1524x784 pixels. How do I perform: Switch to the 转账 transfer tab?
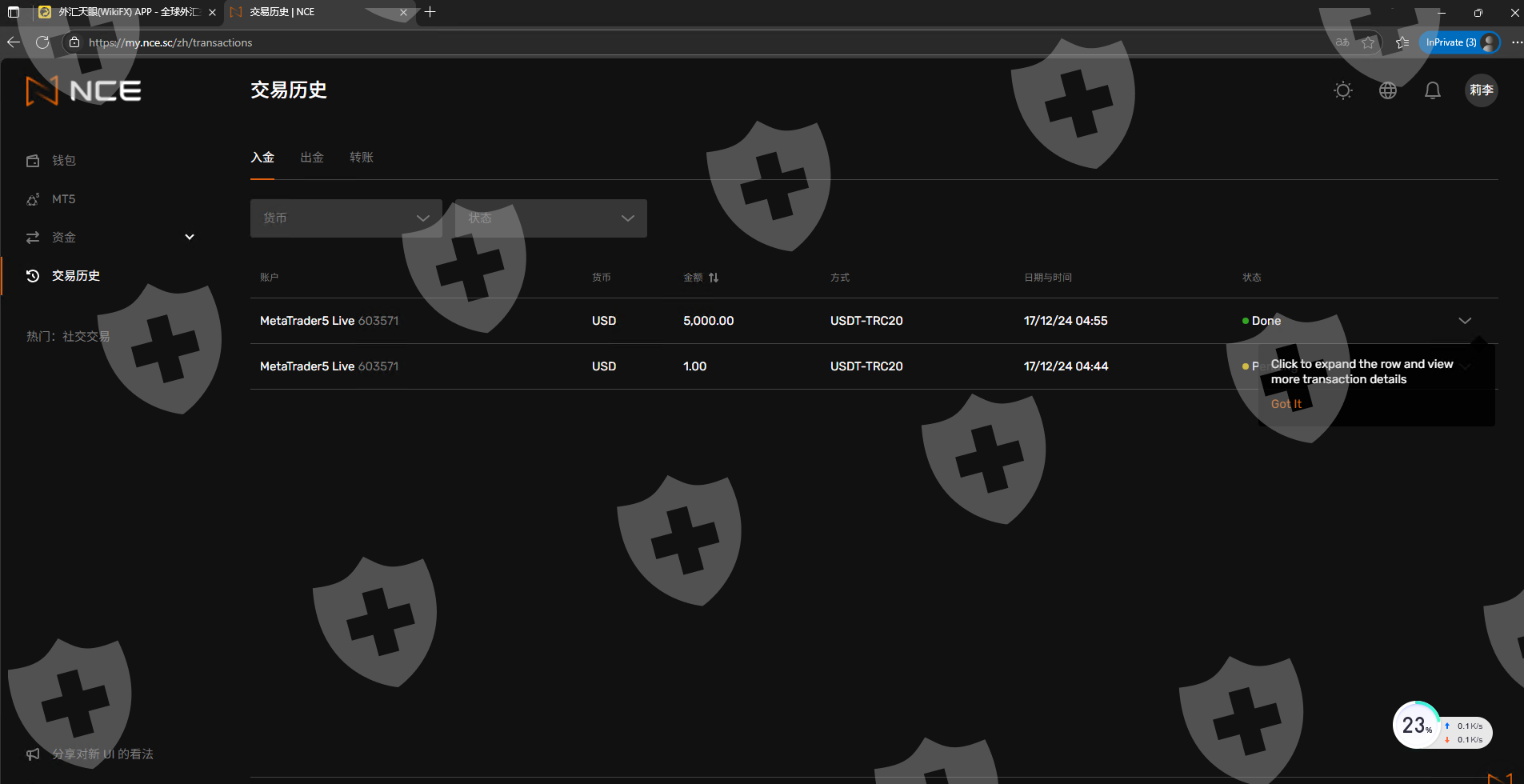pos(362,158)
